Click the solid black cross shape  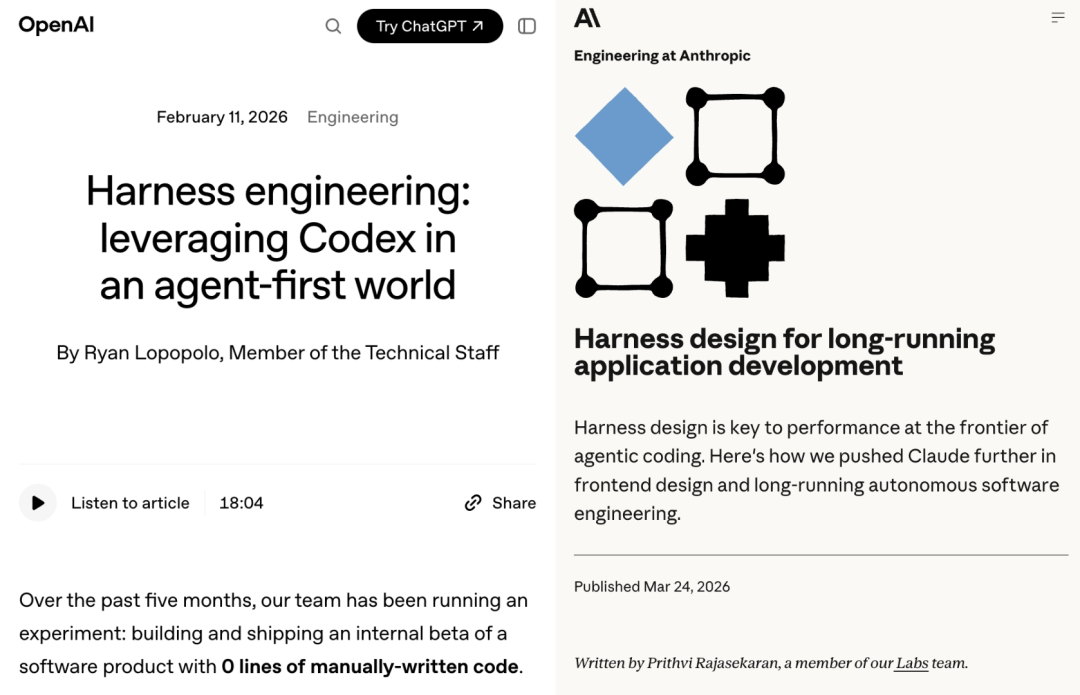coord(735,248)
